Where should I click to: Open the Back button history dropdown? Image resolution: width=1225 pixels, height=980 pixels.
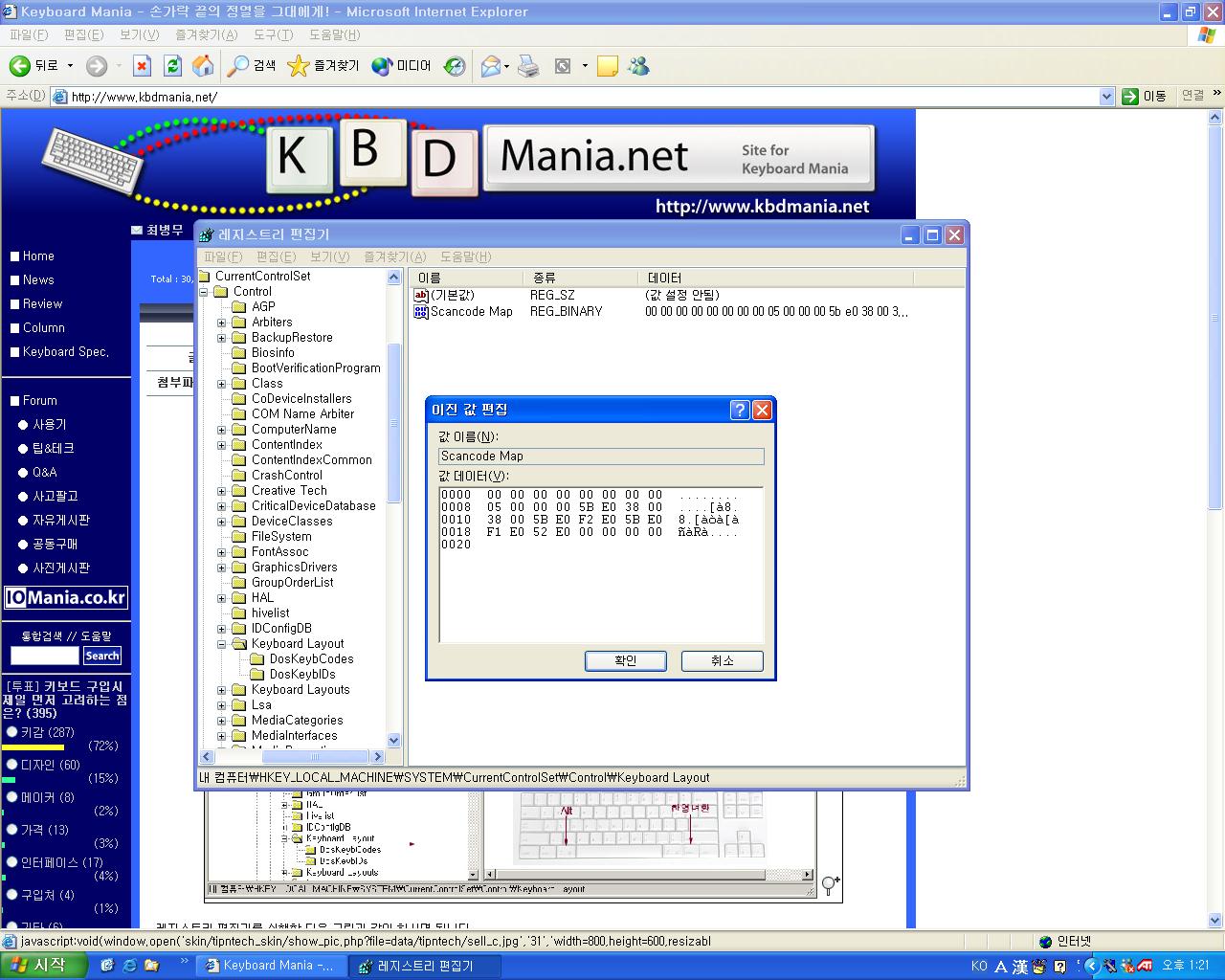[x=70, y=66]
